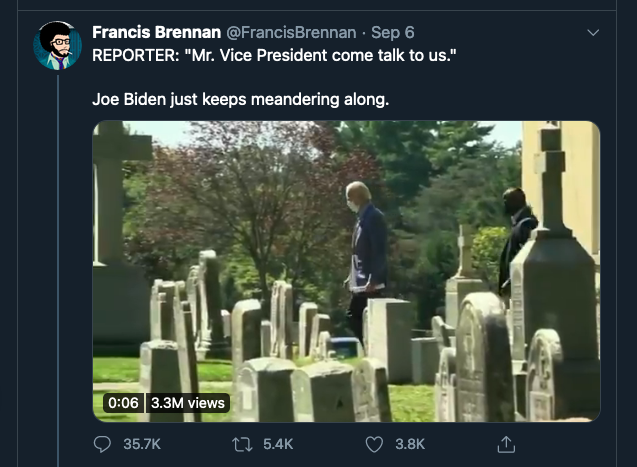The height and width of the screenshot is (467, 637).
Task: Open Francis Brennan's profile avatar
Action: pos(57,45)
